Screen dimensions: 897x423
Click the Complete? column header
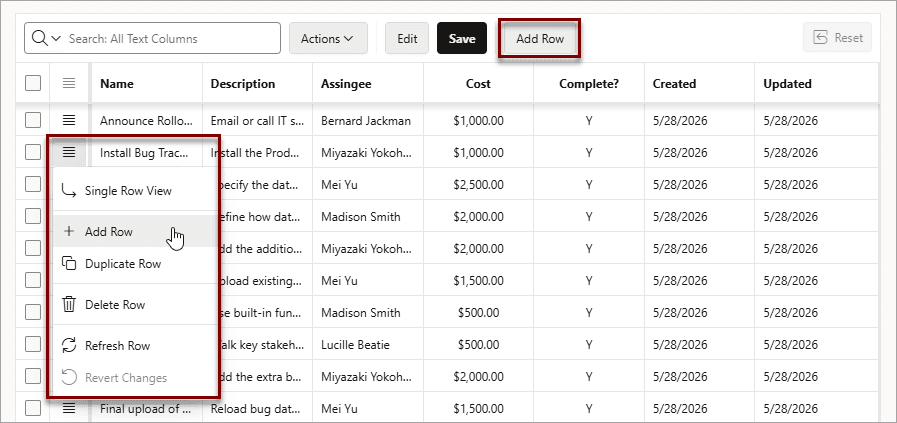click(x=589, y=84)
